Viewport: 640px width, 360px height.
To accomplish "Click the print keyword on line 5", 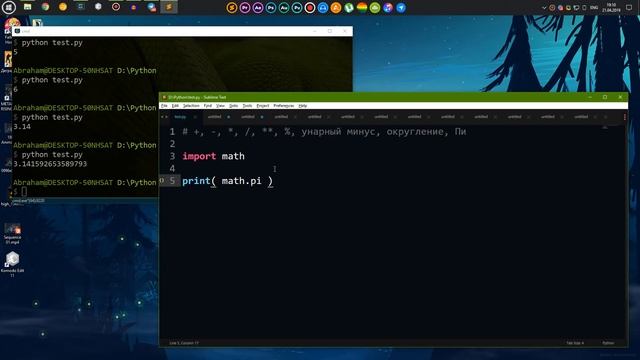I will coord(196,181).
